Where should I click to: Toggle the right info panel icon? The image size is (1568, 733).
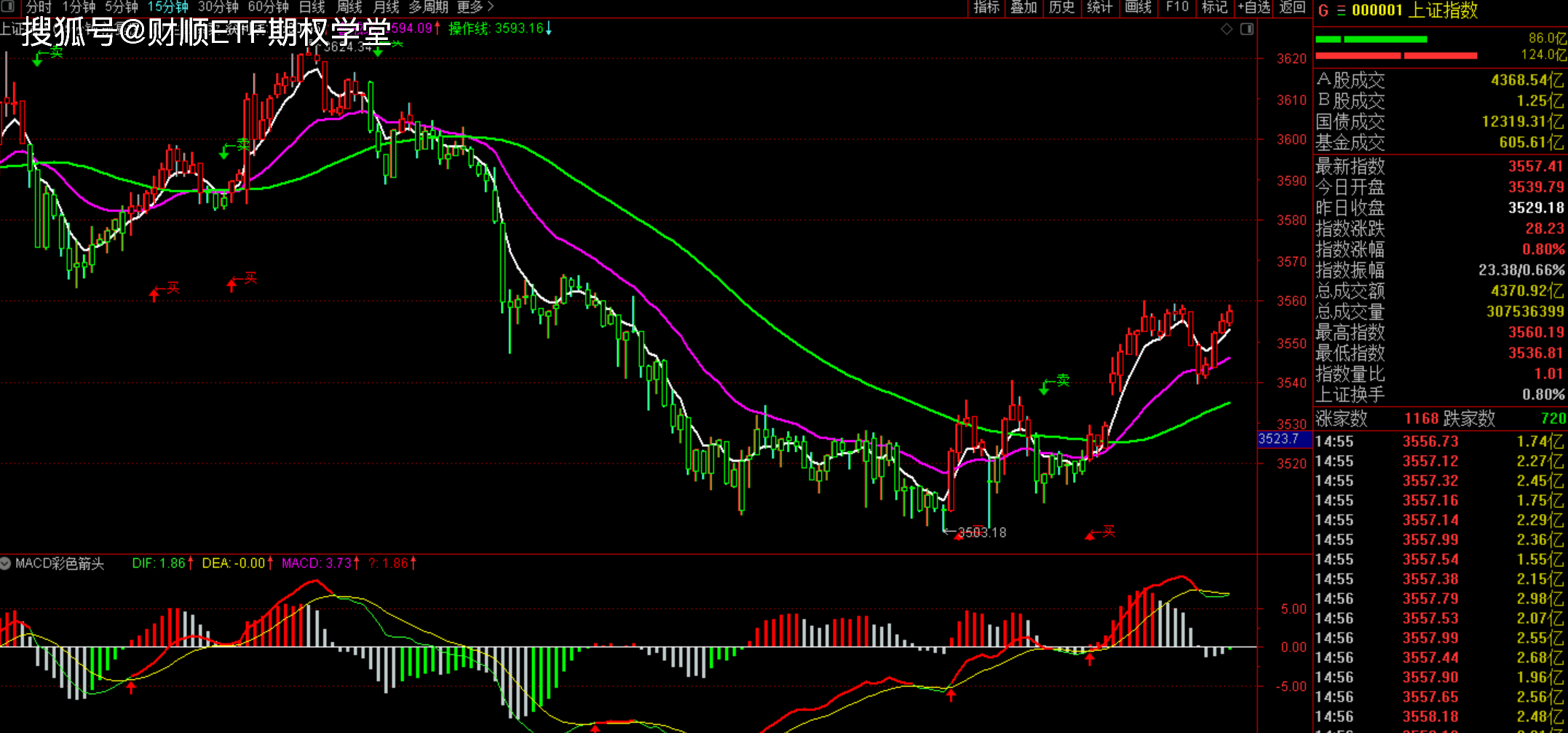tap(1247, 29)
